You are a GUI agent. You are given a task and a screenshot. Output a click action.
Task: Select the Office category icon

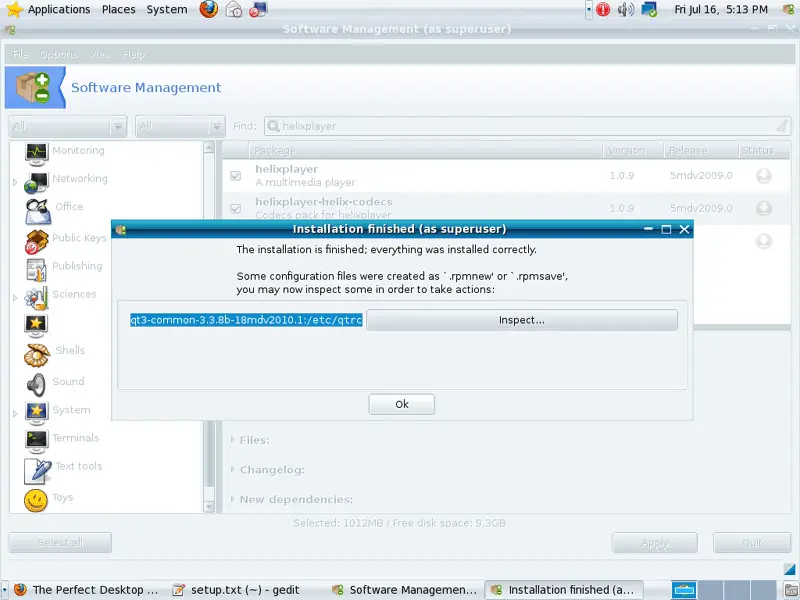(x=38, y=211)
